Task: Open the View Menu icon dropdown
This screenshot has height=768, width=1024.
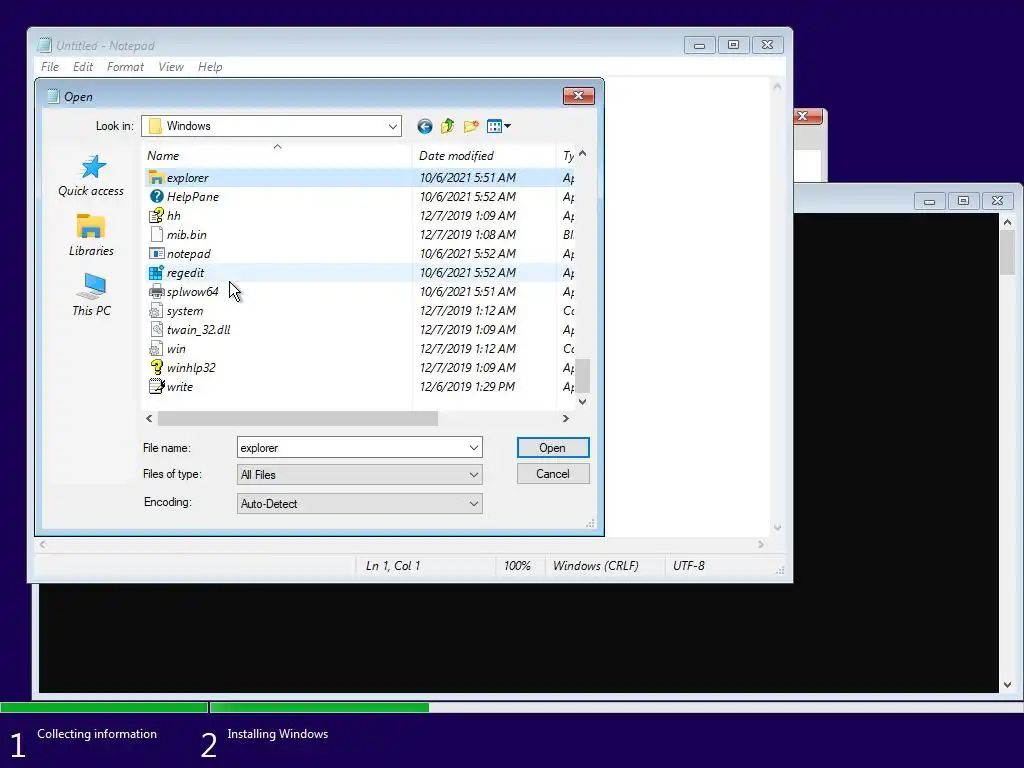Action: click(x=499, y=126)
